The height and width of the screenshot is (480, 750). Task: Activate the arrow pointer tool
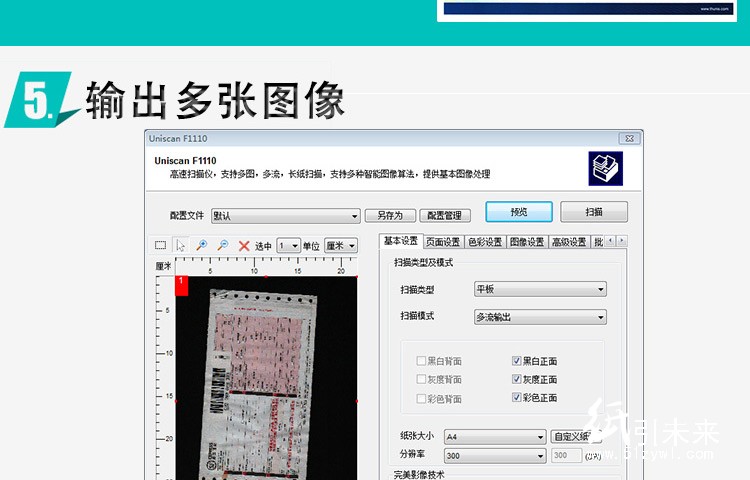pos(181,245)
